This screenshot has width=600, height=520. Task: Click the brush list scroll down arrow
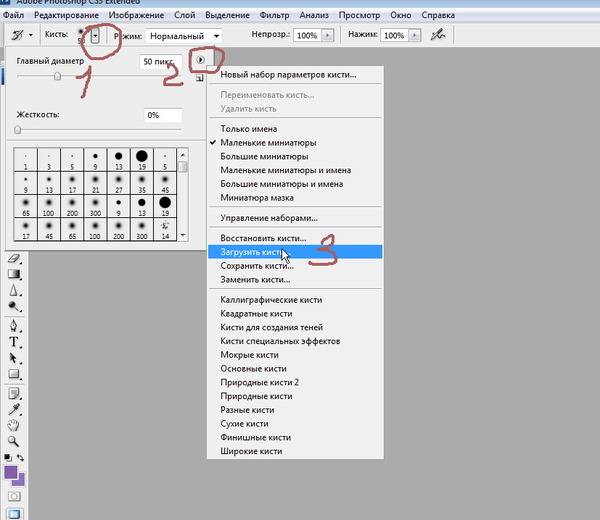(183, 235)
